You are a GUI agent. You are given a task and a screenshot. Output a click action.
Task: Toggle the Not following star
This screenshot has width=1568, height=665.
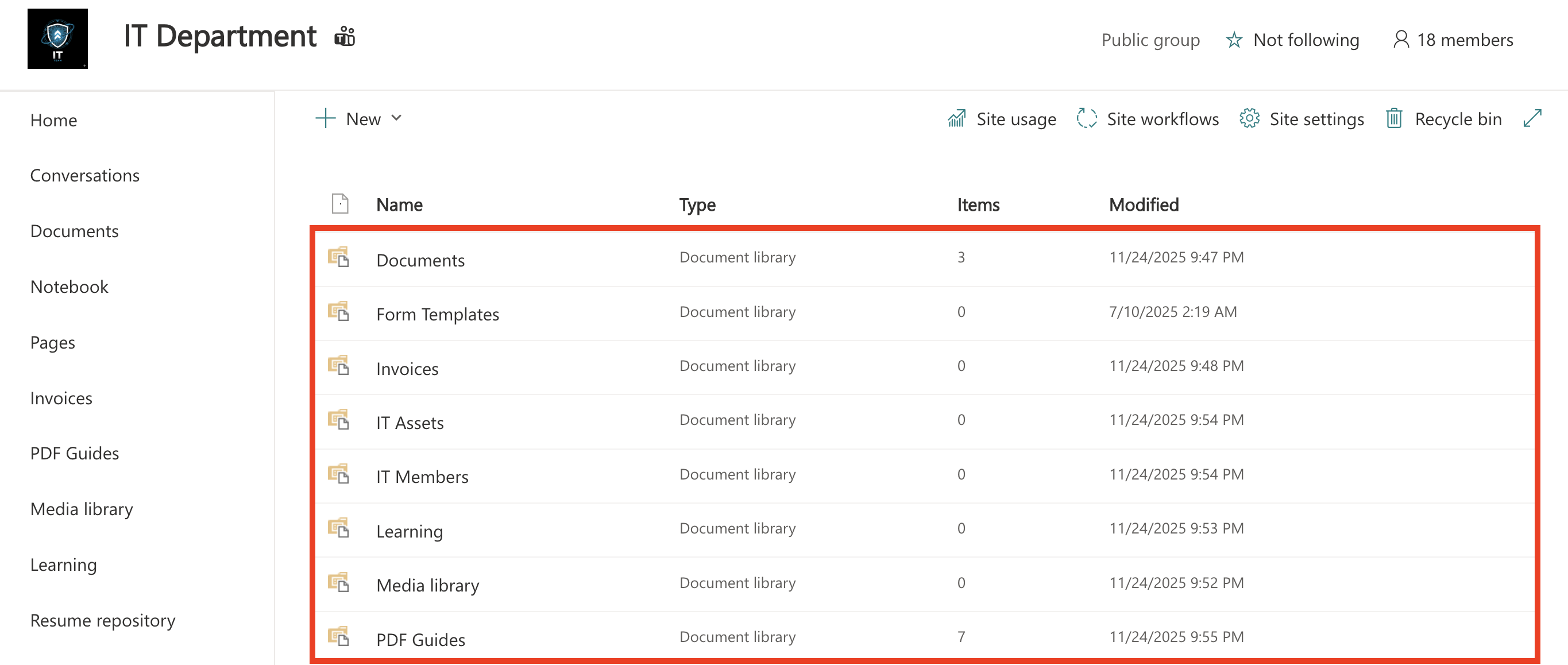[1234, 40]
